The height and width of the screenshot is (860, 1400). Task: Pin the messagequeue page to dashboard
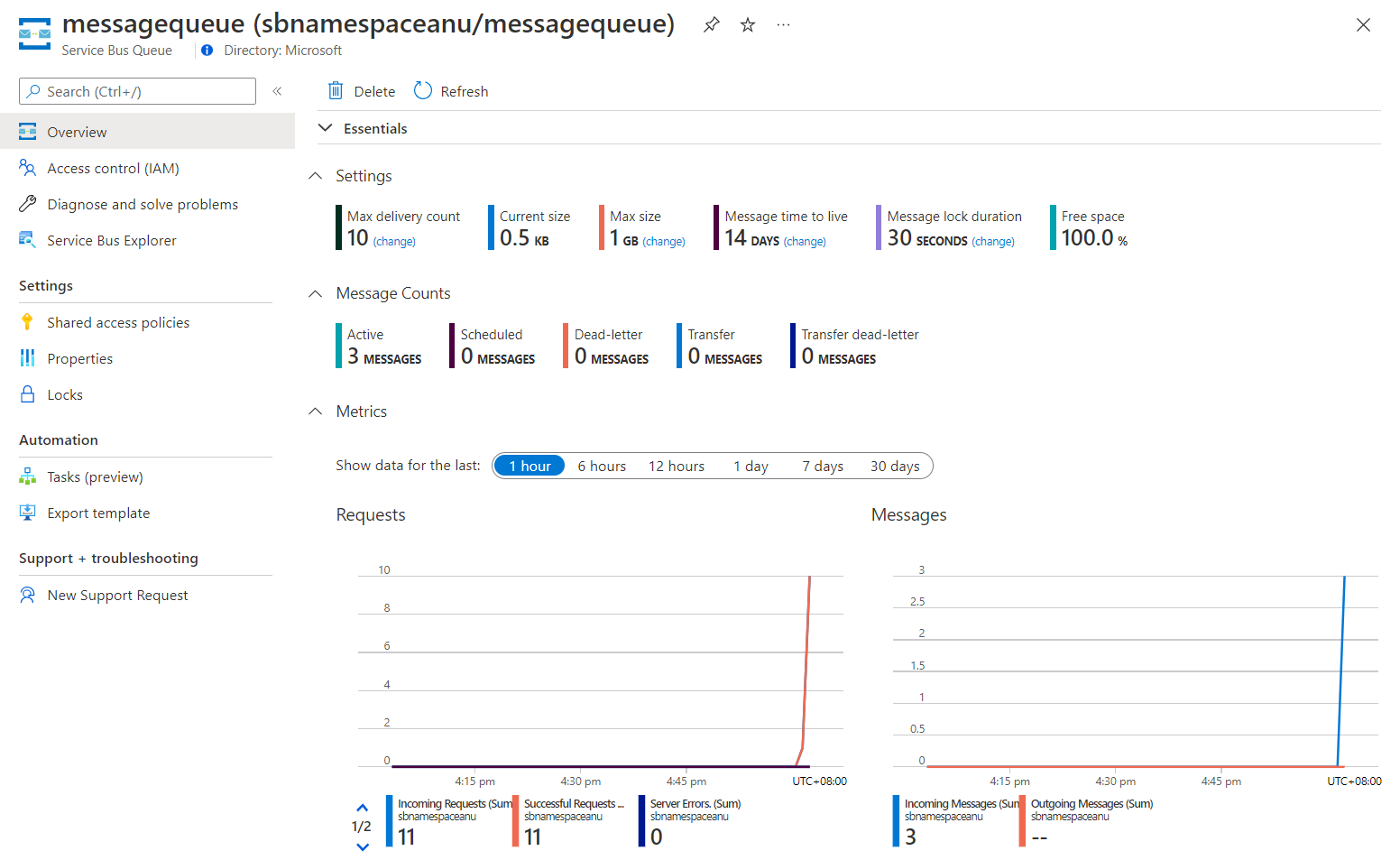click(x=712, y=24)
